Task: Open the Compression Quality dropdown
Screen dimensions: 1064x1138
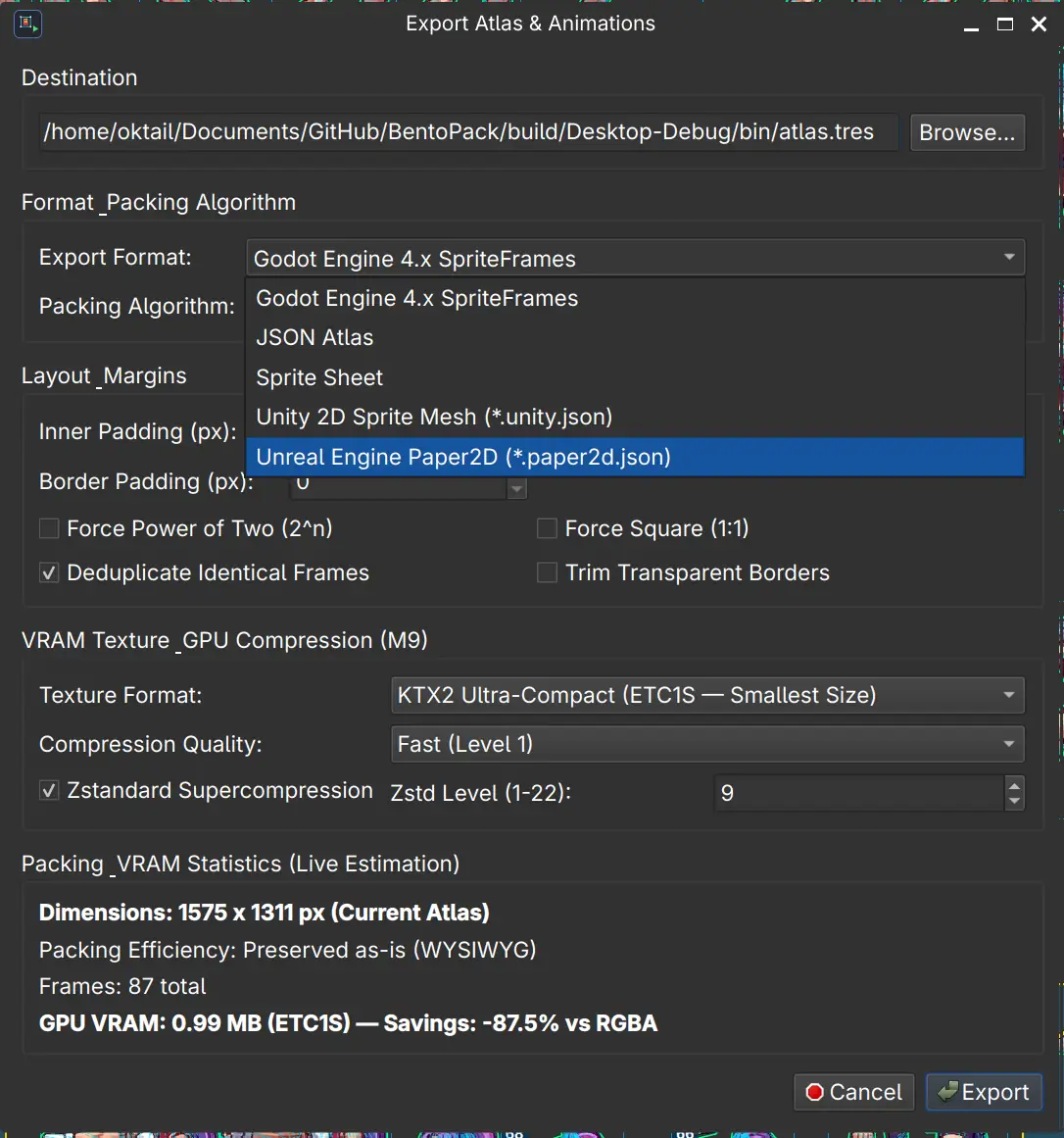Action: [707, 744]
